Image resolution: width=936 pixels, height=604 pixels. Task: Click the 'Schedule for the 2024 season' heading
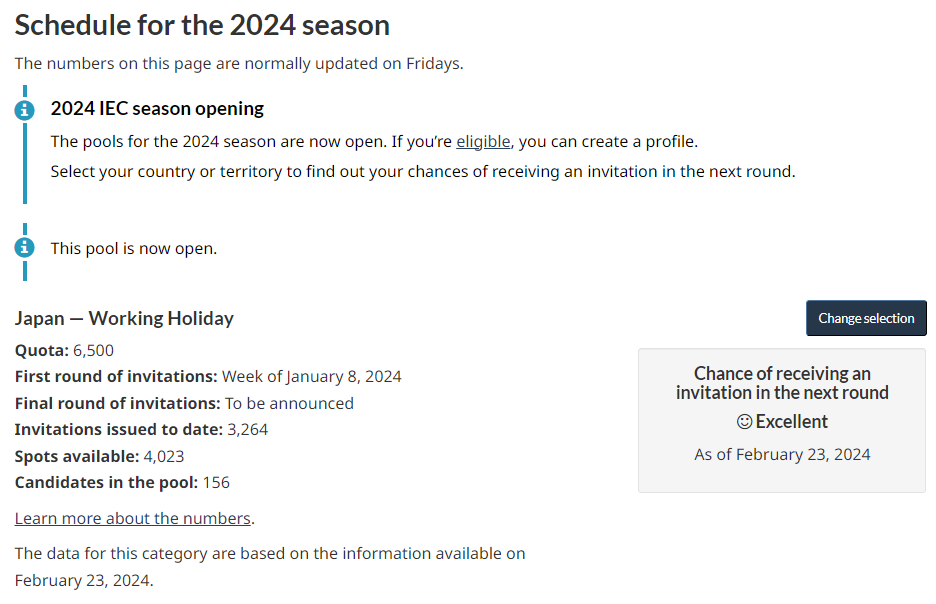point(202,25)
